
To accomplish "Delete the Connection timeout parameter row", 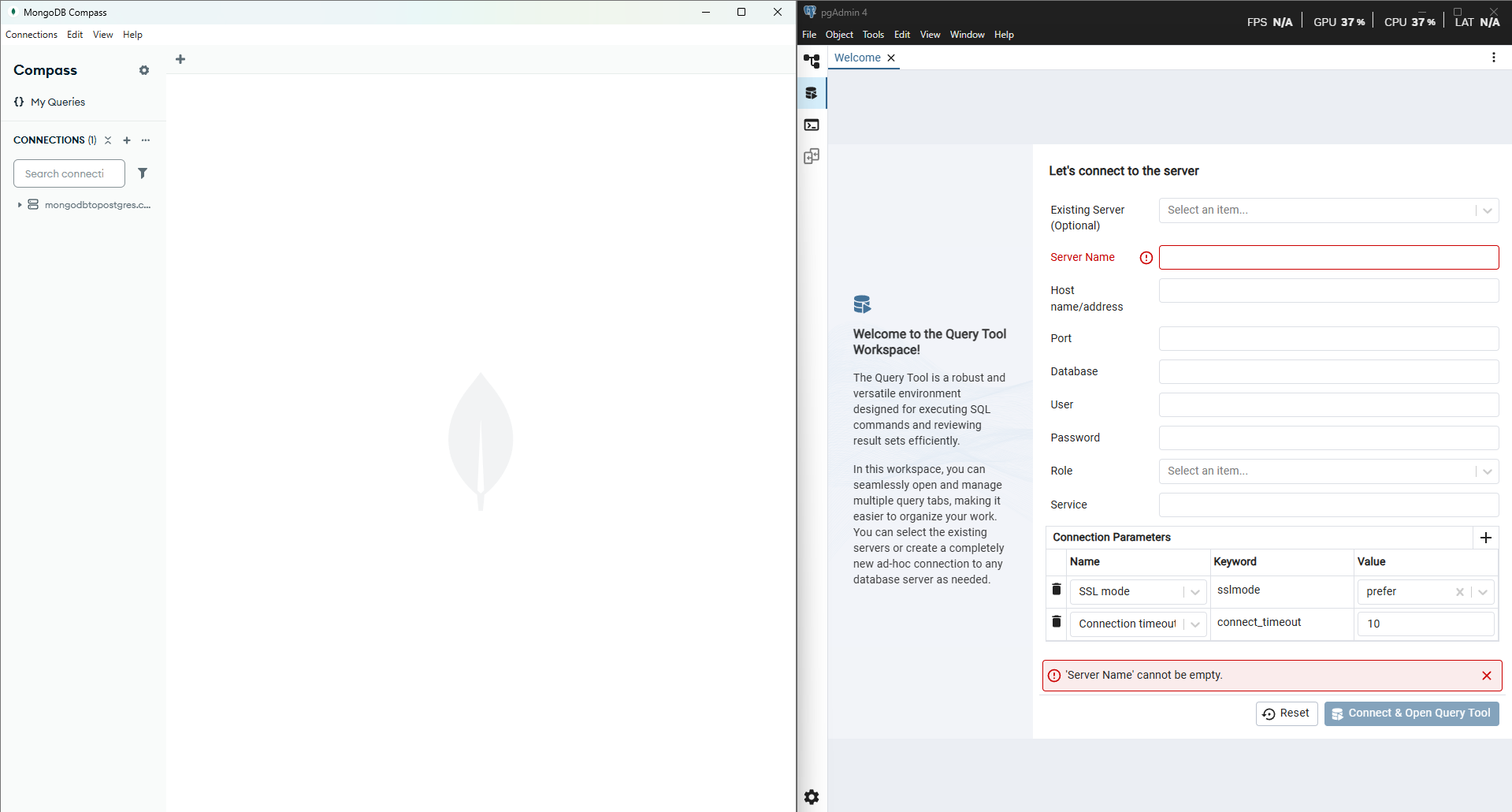I will (x=1057, y=622).
